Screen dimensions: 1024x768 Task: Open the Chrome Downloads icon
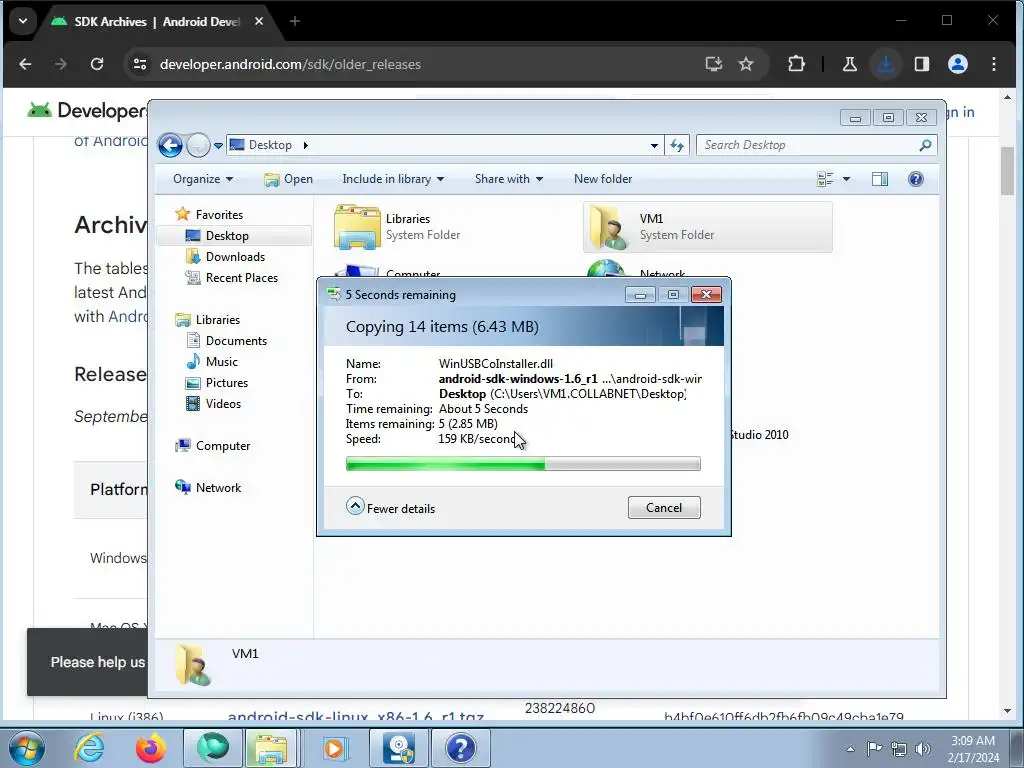[886, 64]
